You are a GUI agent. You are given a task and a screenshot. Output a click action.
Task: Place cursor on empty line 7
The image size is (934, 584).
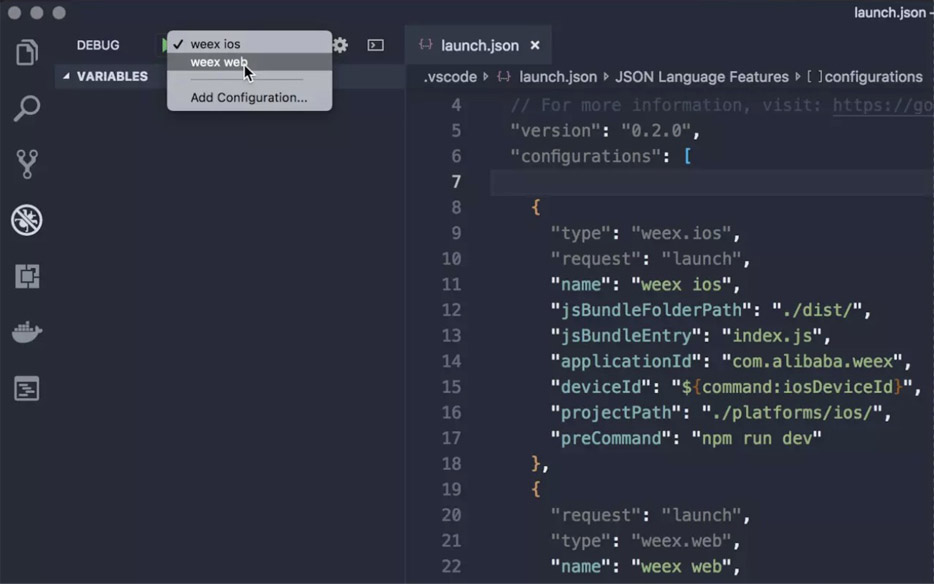[712, 182]
